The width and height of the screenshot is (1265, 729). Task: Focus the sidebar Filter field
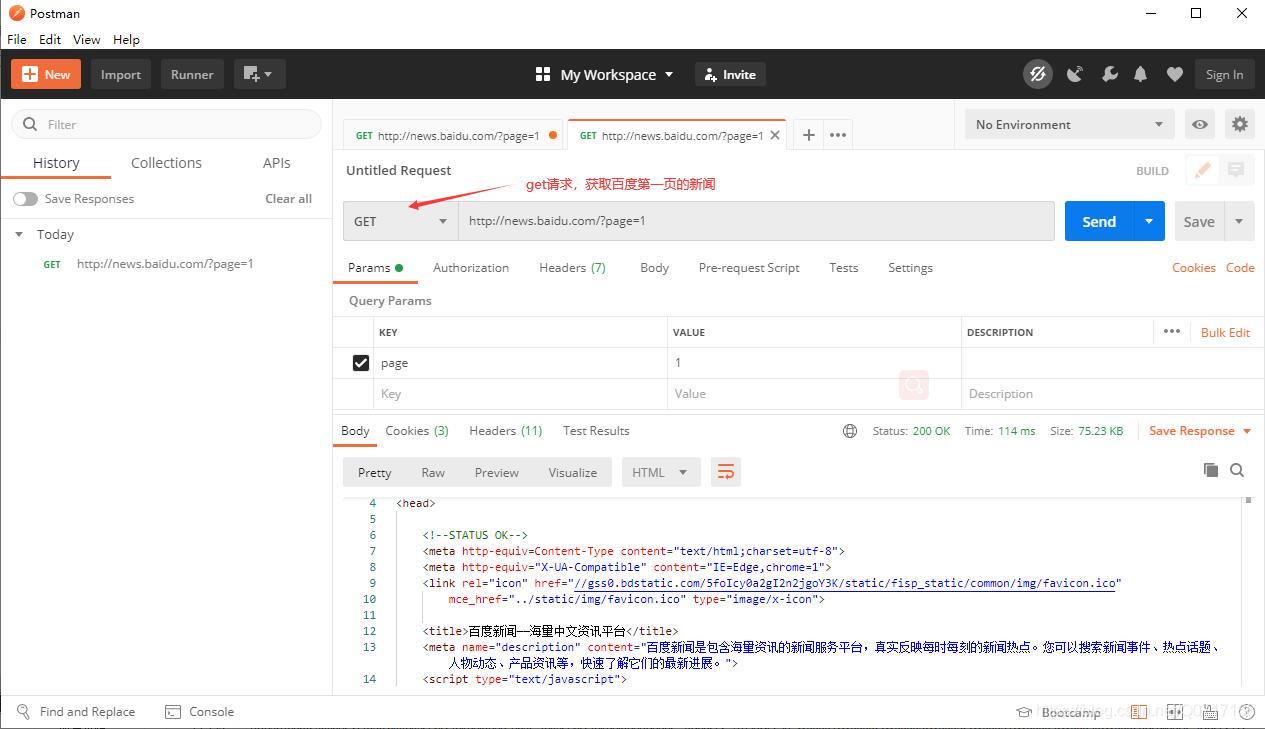[x=166, y=124]
